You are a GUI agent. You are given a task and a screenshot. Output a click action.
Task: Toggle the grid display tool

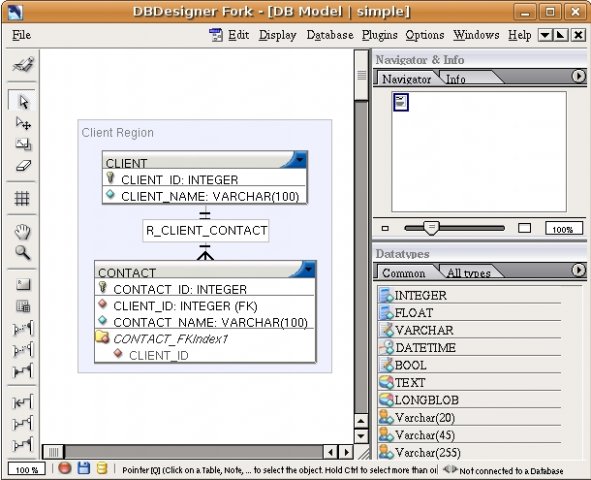[x=22, y=198]
